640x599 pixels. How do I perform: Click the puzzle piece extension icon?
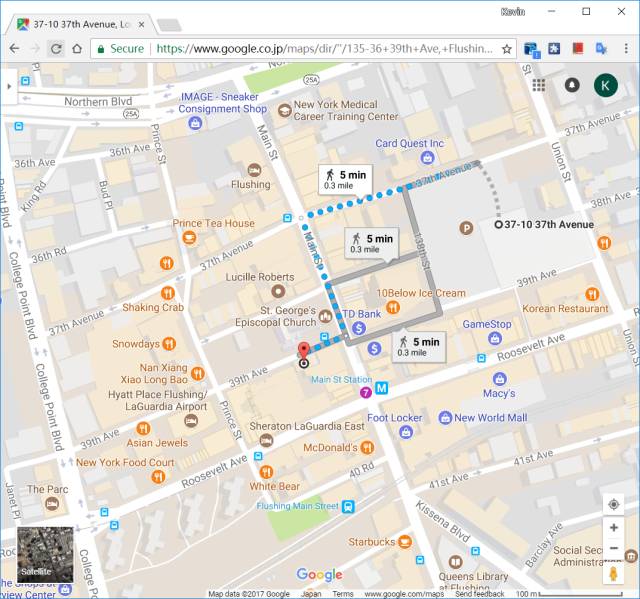(554, 49)
